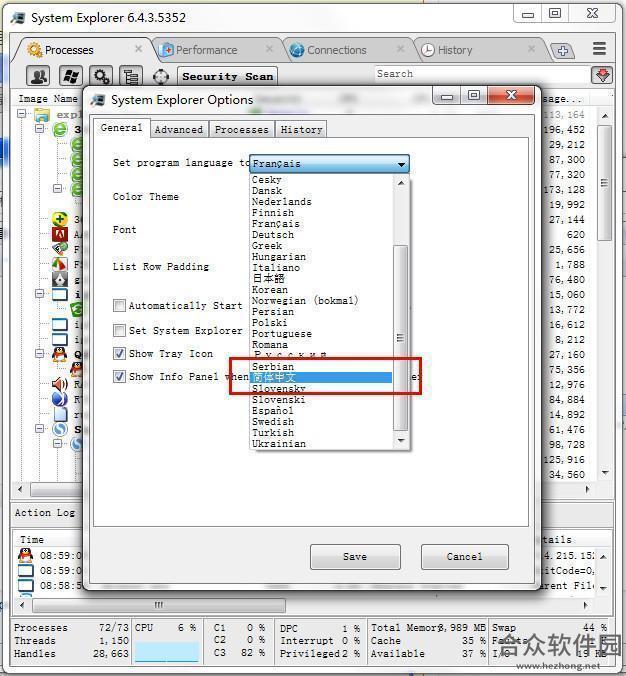This screenshot has width=626, height=676.
Task: Choose Ukrainian from language list
Action: (321, 443)
